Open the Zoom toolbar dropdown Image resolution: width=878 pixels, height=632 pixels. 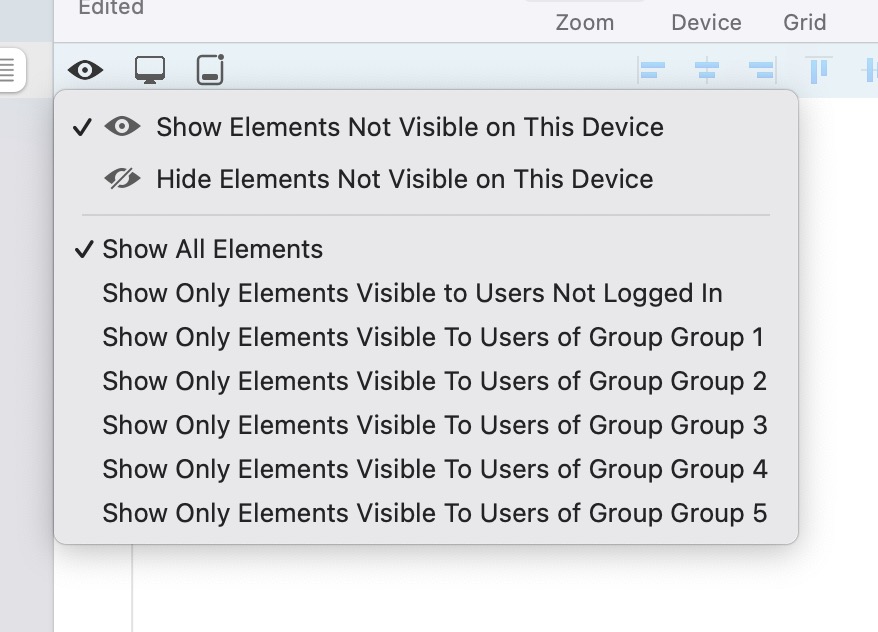pyautogui.click(x=585, y=22)
